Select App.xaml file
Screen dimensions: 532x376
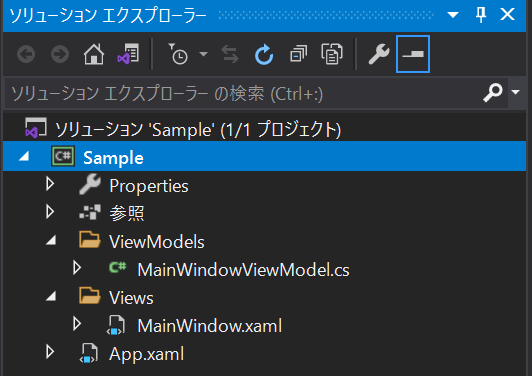(147, 354)
